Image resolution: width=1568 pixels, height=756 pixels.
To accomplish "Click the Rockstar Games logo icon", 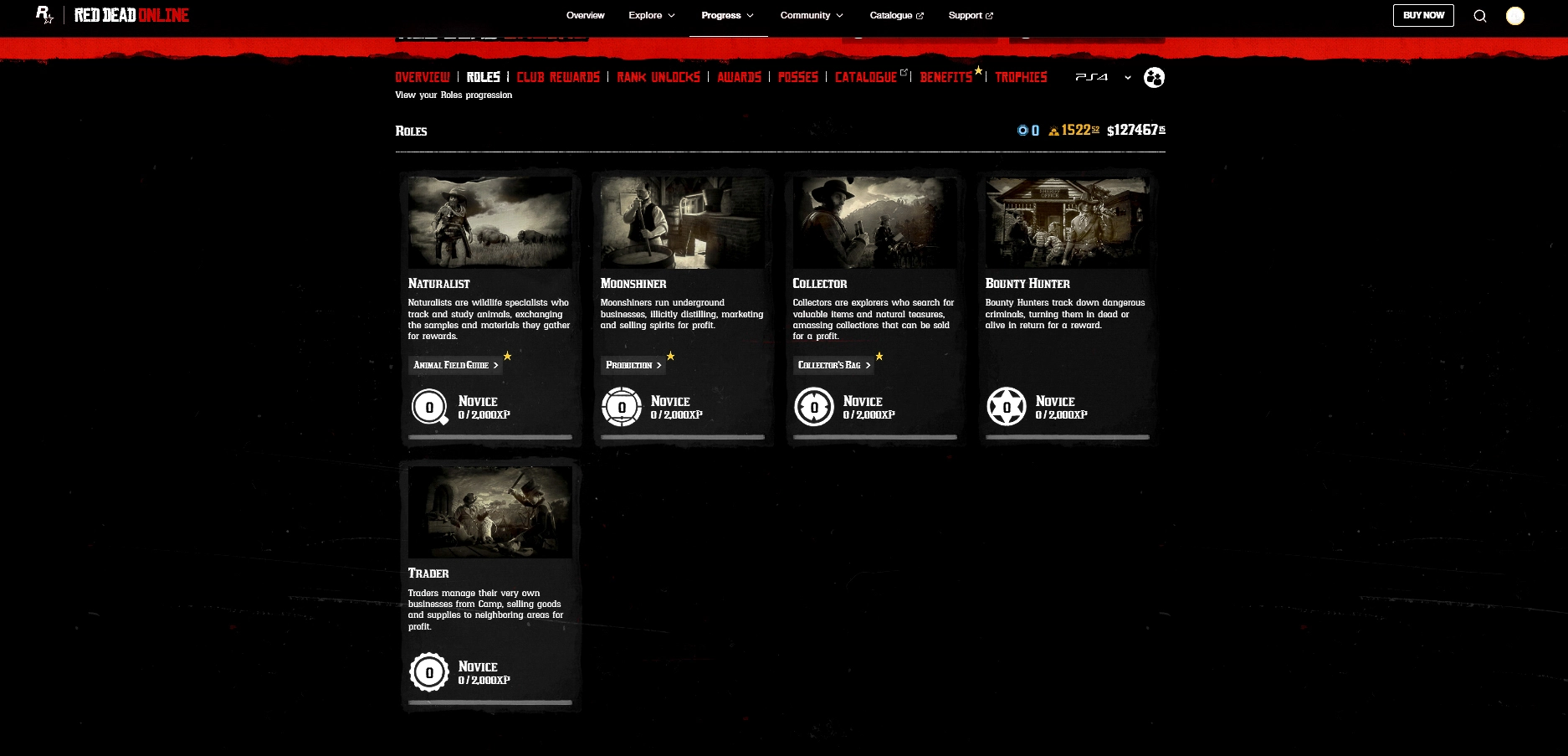I will 44,15.
